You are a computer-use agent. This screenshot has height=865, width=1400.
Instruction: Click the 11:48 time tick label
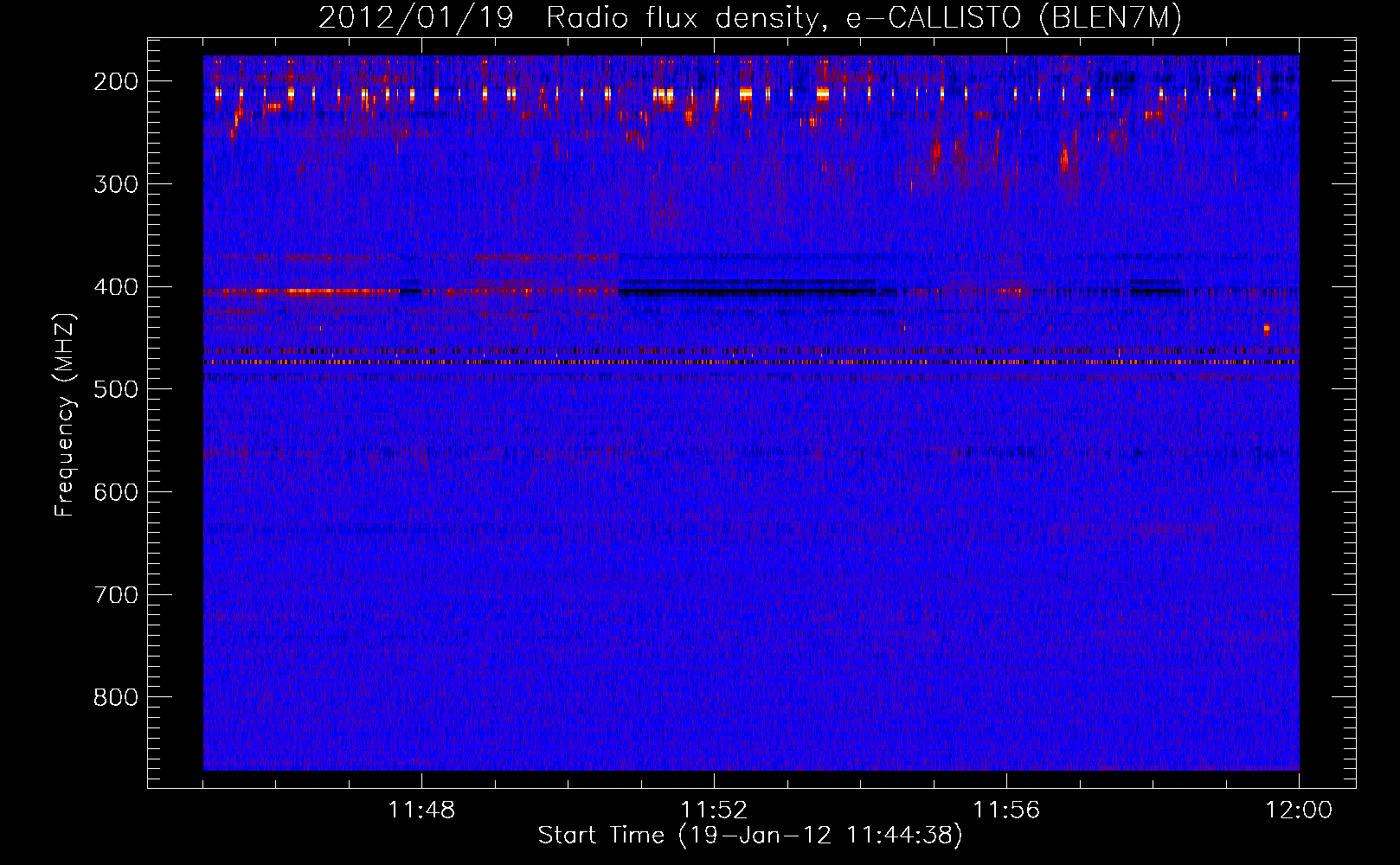point(421,811)
